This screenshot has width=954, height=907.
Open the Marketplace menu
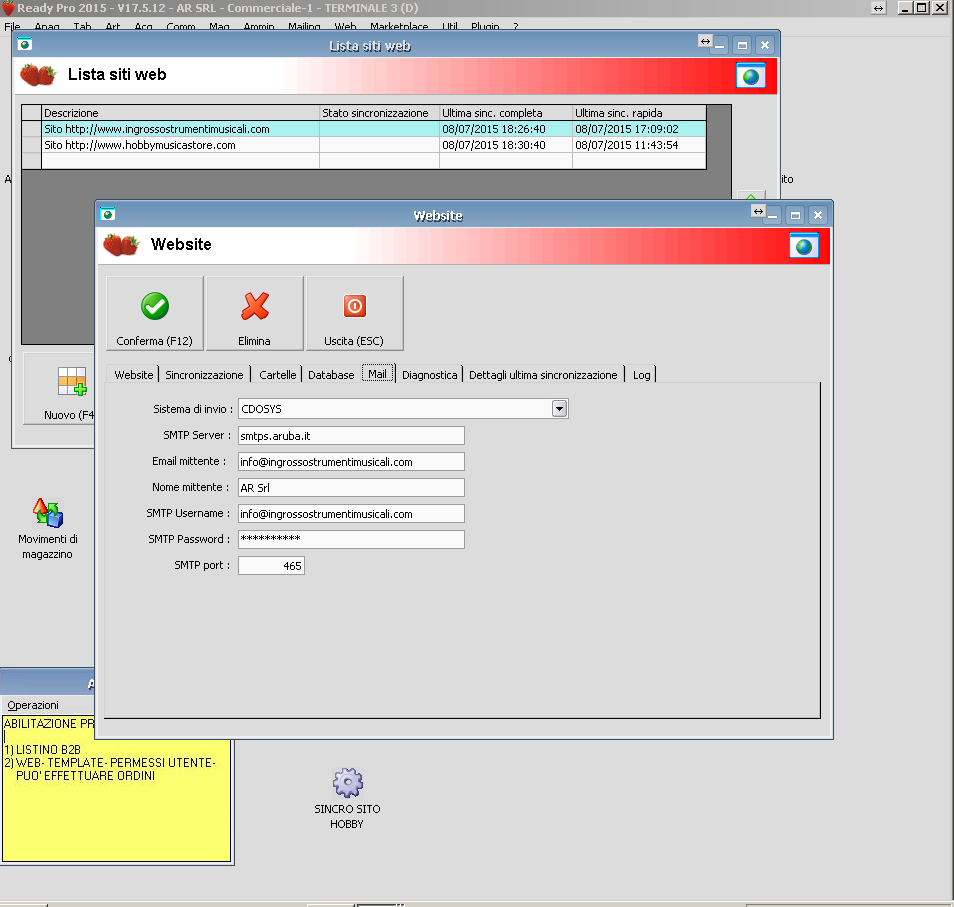(399, 26)
